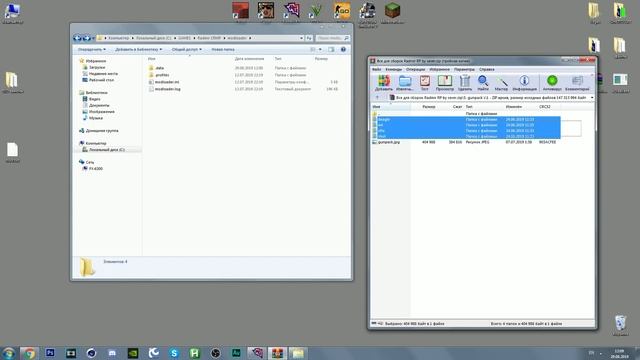The image size is (640, 360).
Task: Open the Команды menu in WinRAR
Action: [394, 69]
